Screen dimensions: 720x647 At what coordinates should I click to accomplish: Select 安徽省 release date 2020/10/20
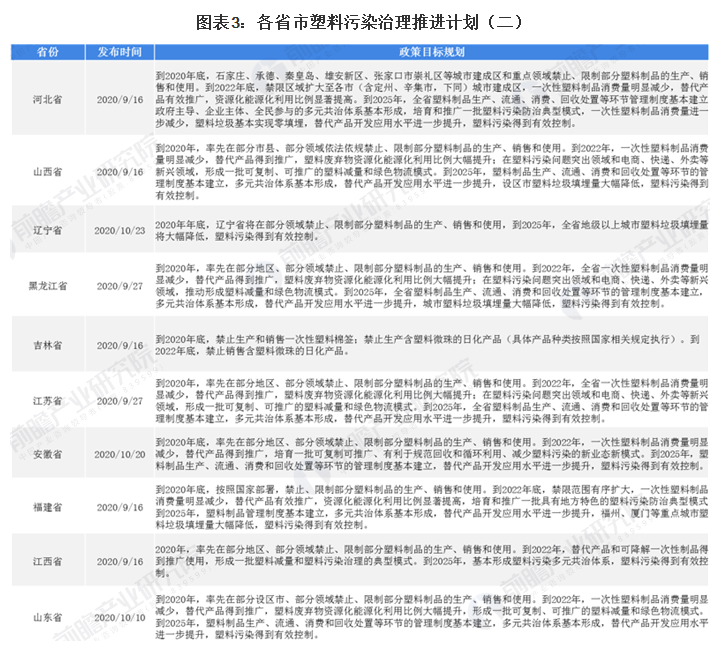click(x=120, y=454)
